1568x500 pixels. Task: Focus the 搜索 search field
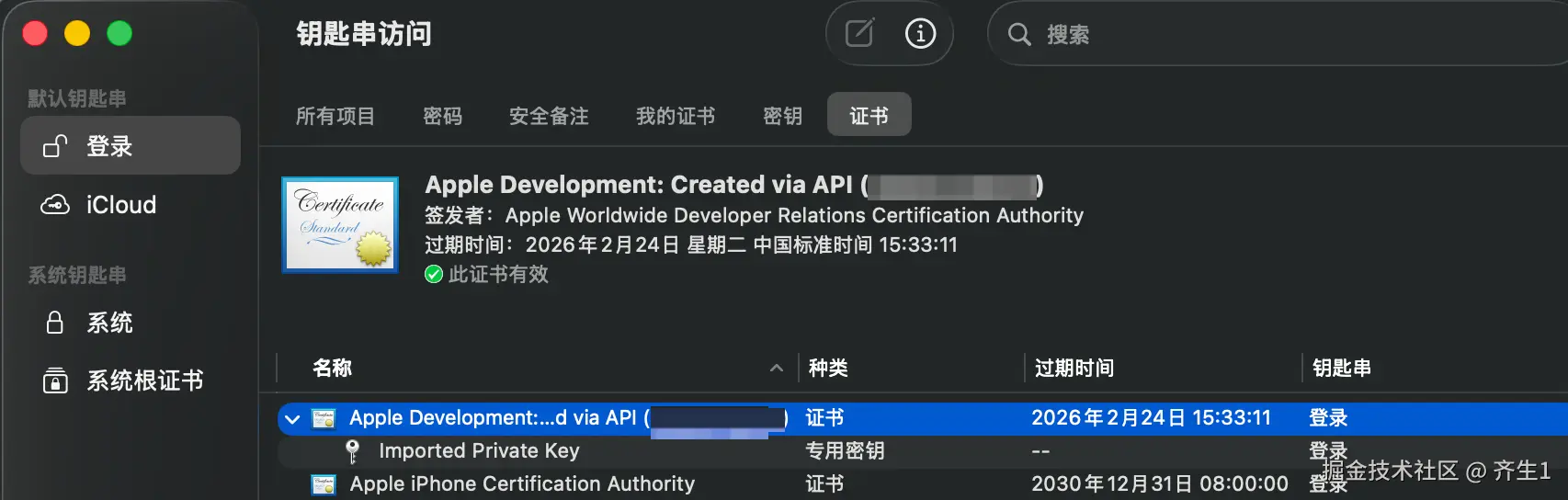click(1278, 34)
